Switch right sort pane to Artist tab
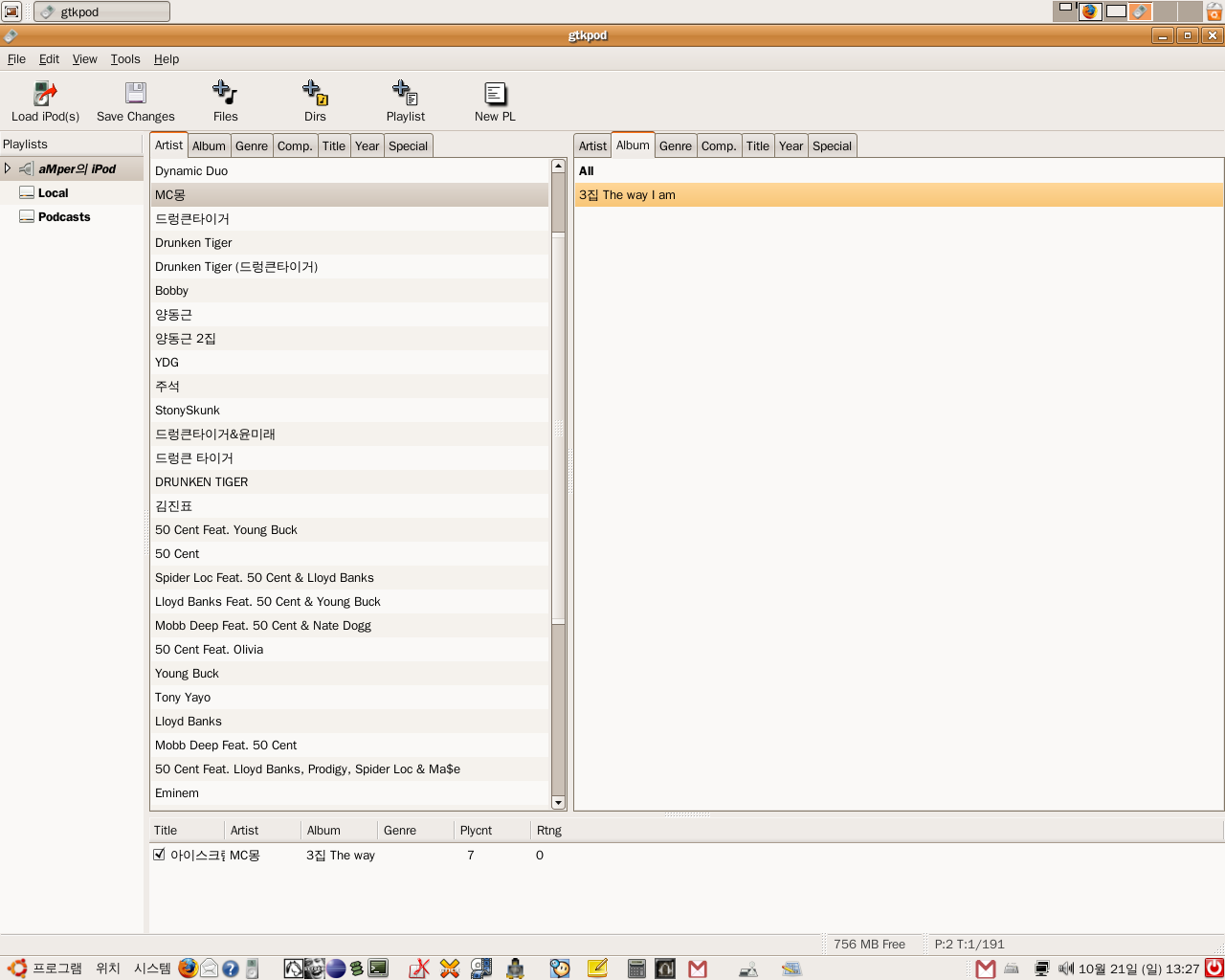1225x980 pixels. [x=592, y=145]
